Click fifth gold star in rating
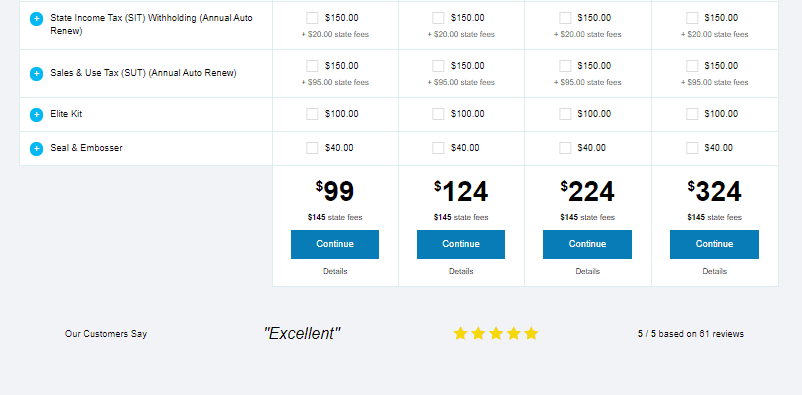 pyautogui.click(x=531, y=334)
